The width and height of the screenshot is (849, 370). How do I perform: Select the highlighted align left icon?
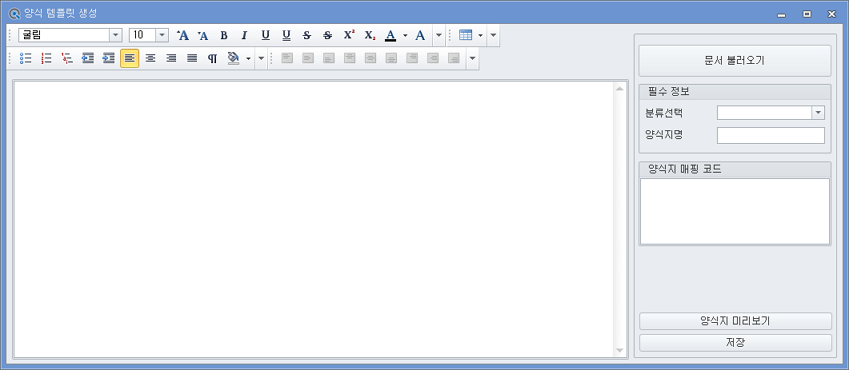(129, 58)
